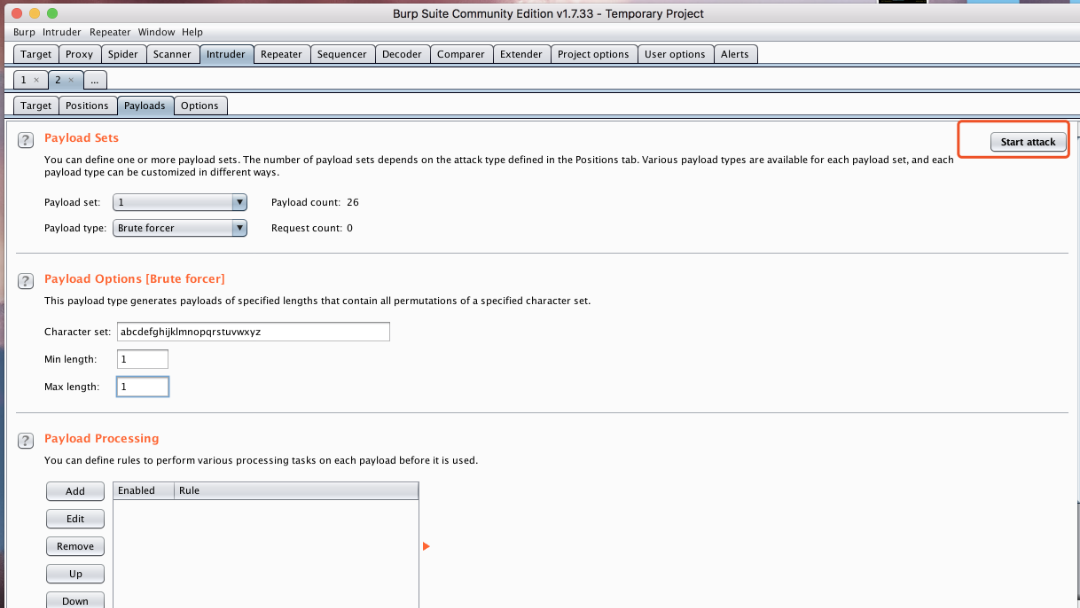Add a new Intruder tab with ellipsis
1080x608 pixels.
(94, 80)
